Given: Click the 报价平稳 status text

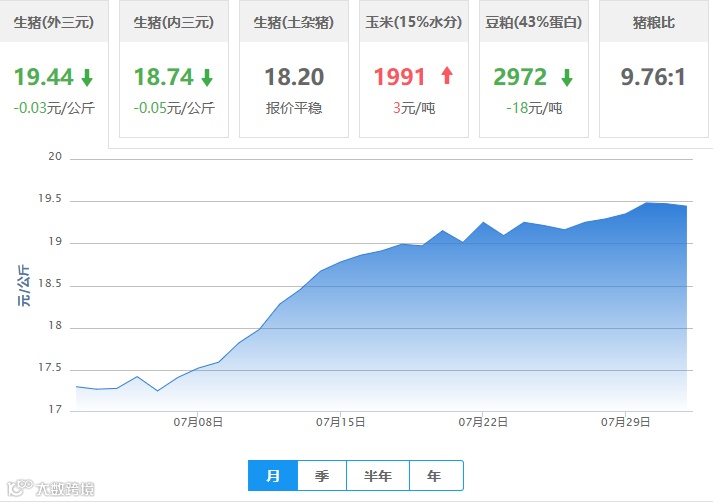Looking at the screenshot, I should coord(294,108).
